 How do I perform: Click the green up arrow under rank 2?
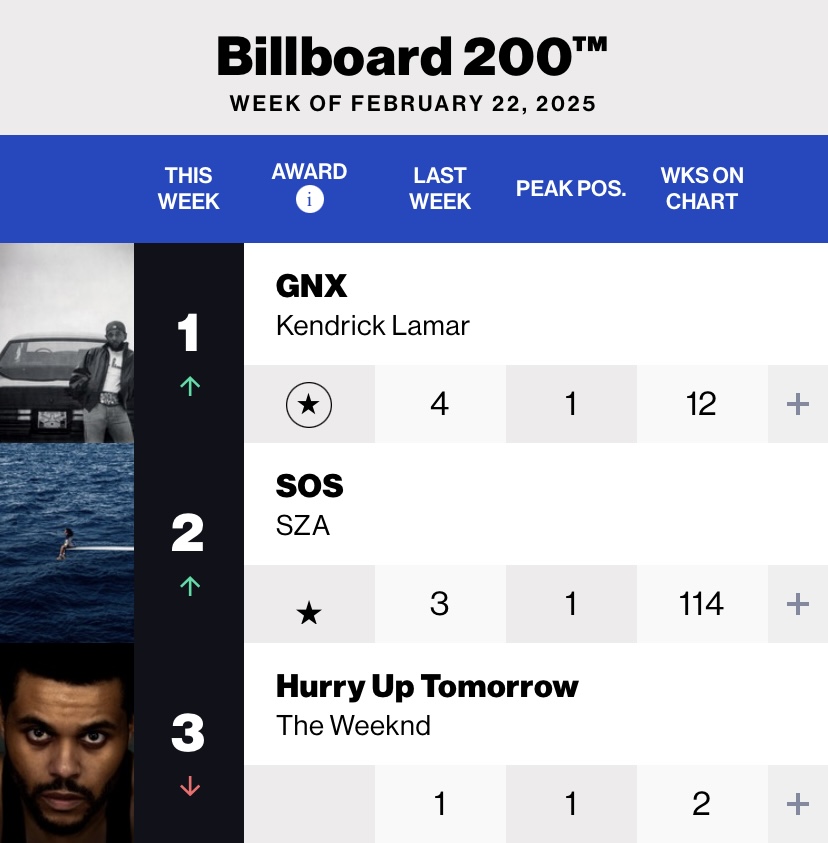coord(189,587)
